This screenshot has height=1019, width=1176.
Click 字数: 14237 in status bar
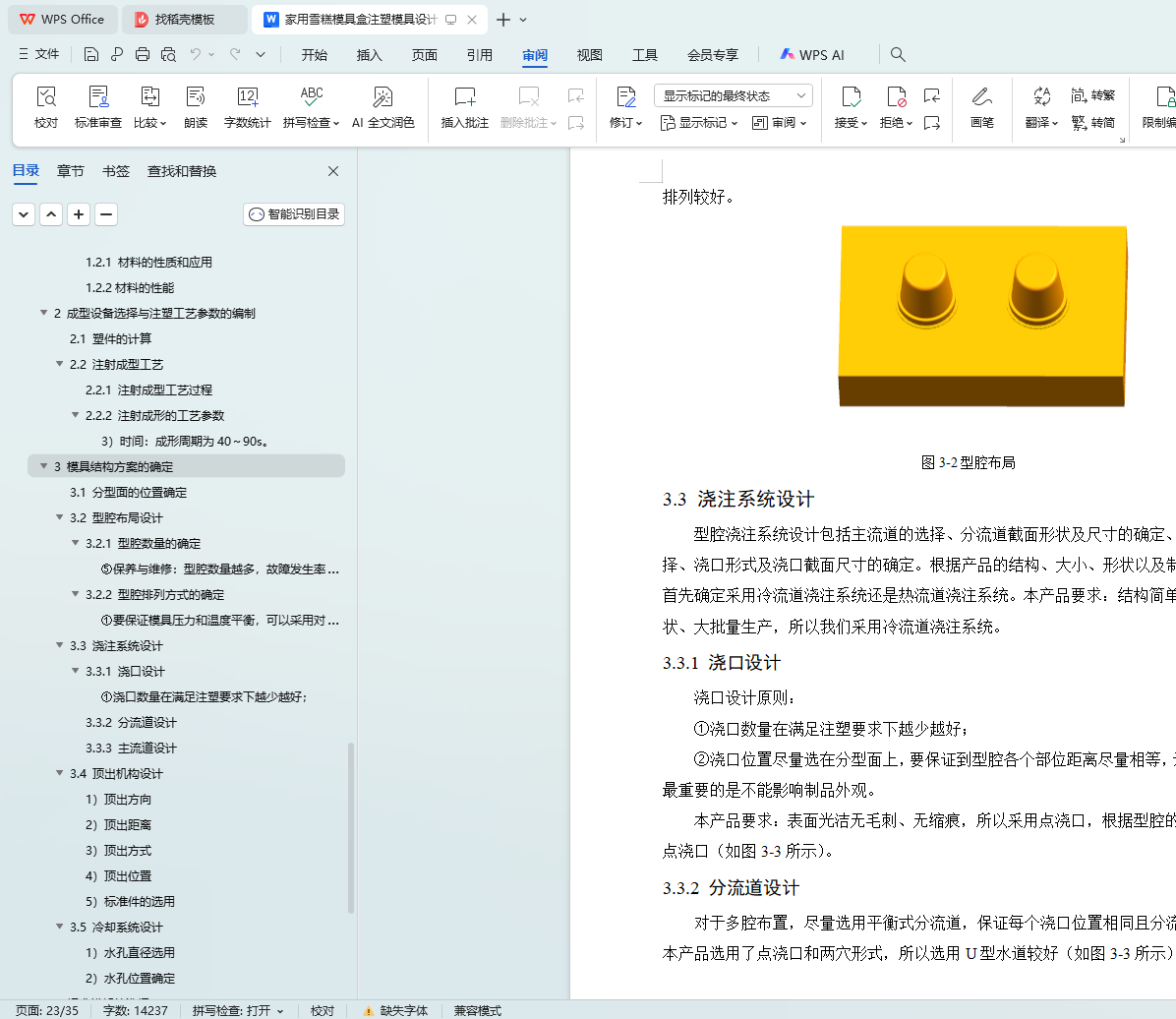click(135, 1011)
